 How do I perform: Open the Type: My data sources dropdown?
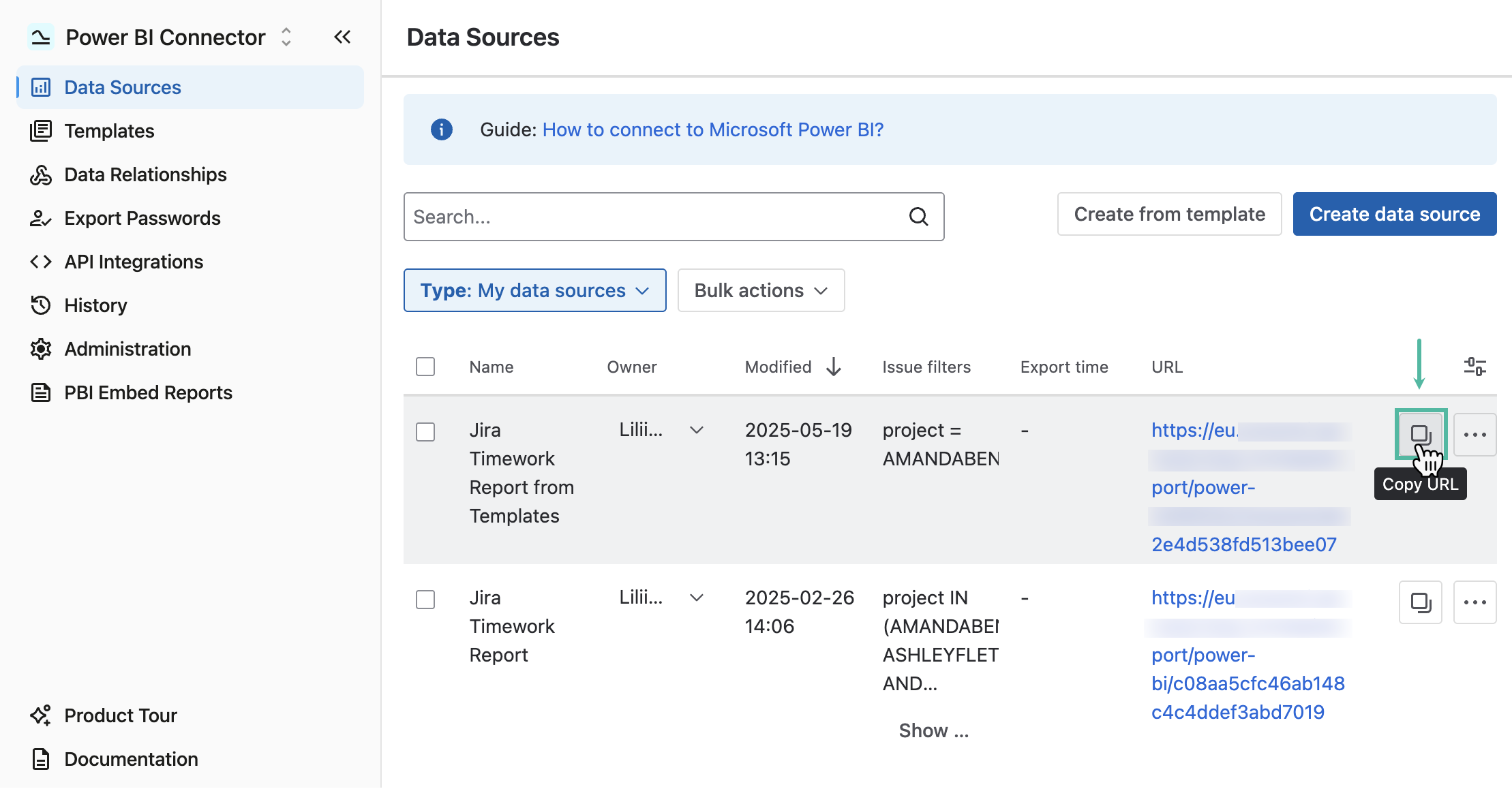[535, 290]
